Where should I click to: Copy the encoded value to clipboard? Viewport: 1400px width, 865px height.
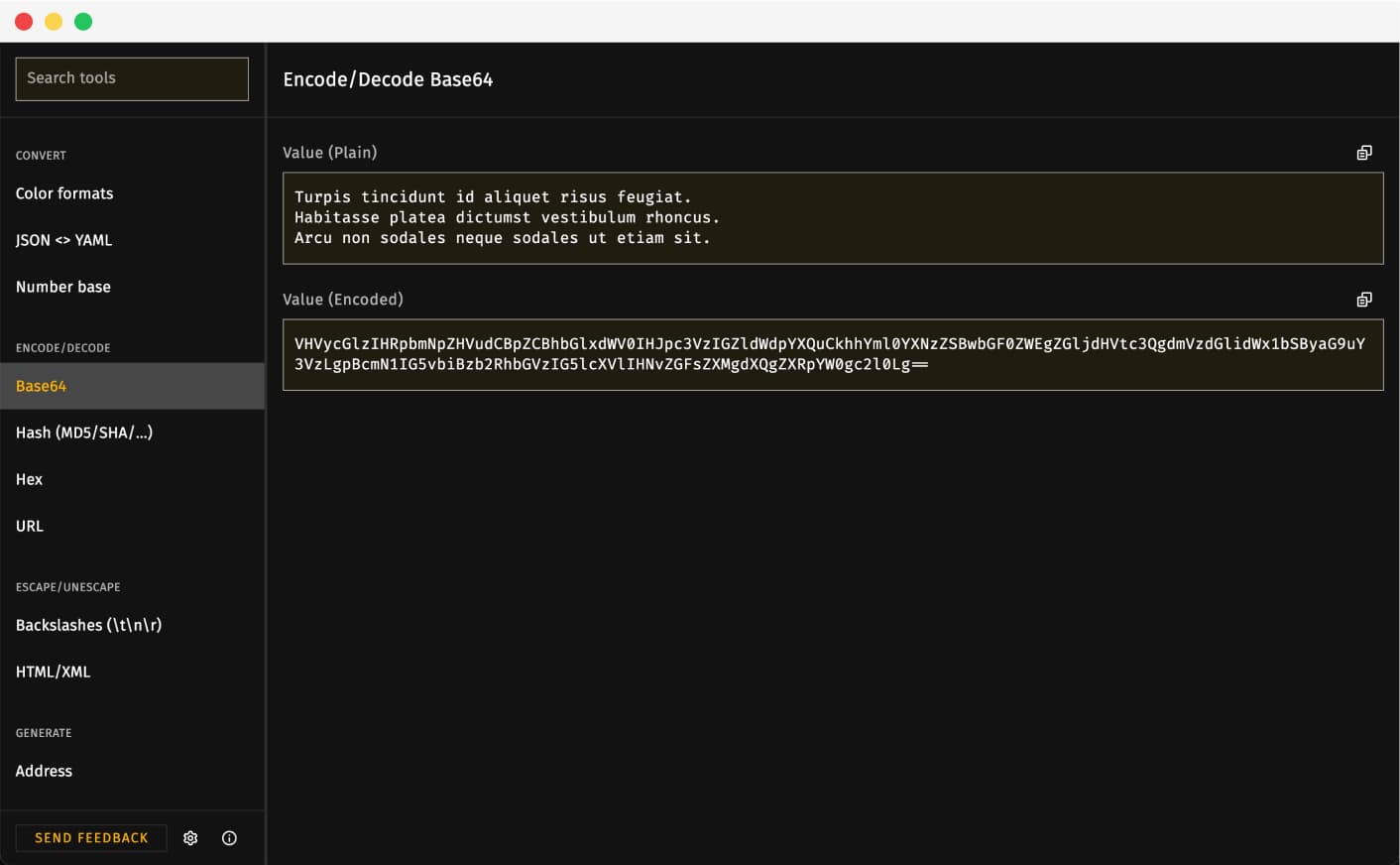pos(1364,300)
